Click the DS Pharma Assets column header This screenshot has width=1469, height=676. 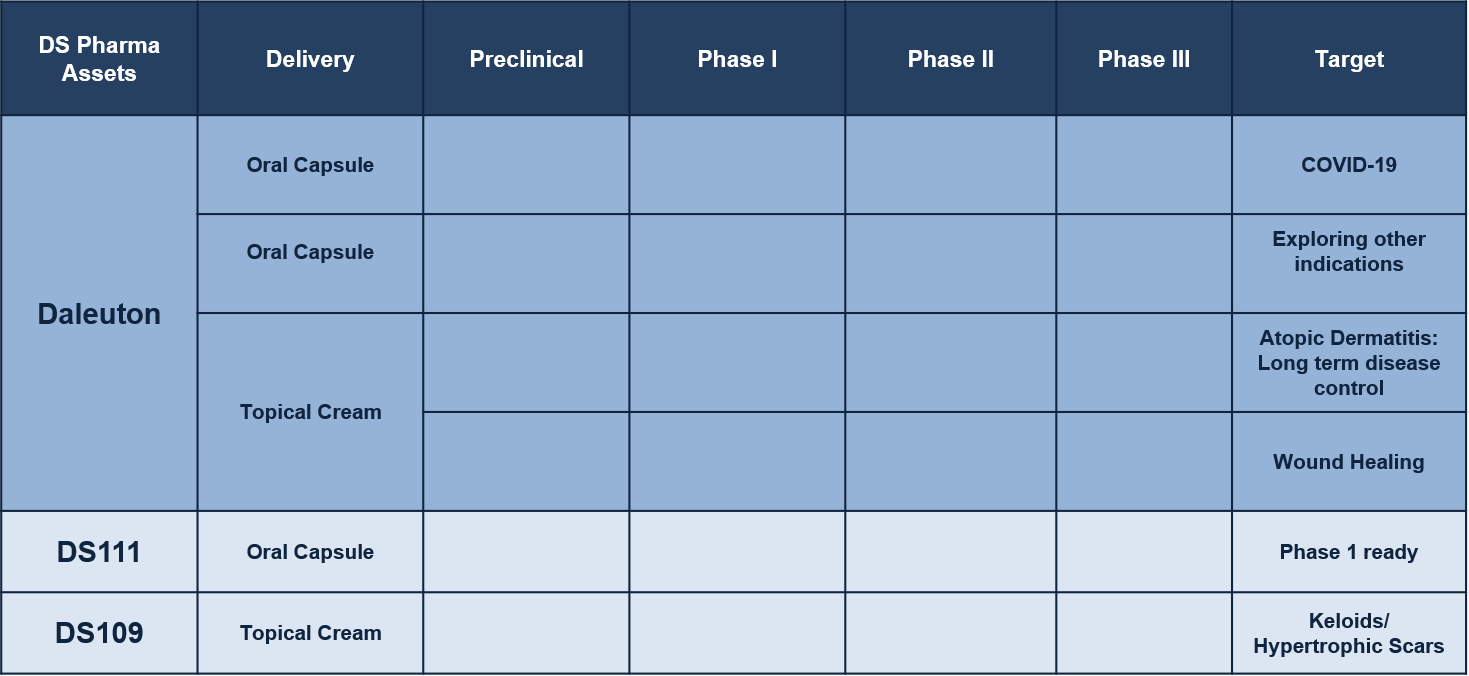(99, 59)
